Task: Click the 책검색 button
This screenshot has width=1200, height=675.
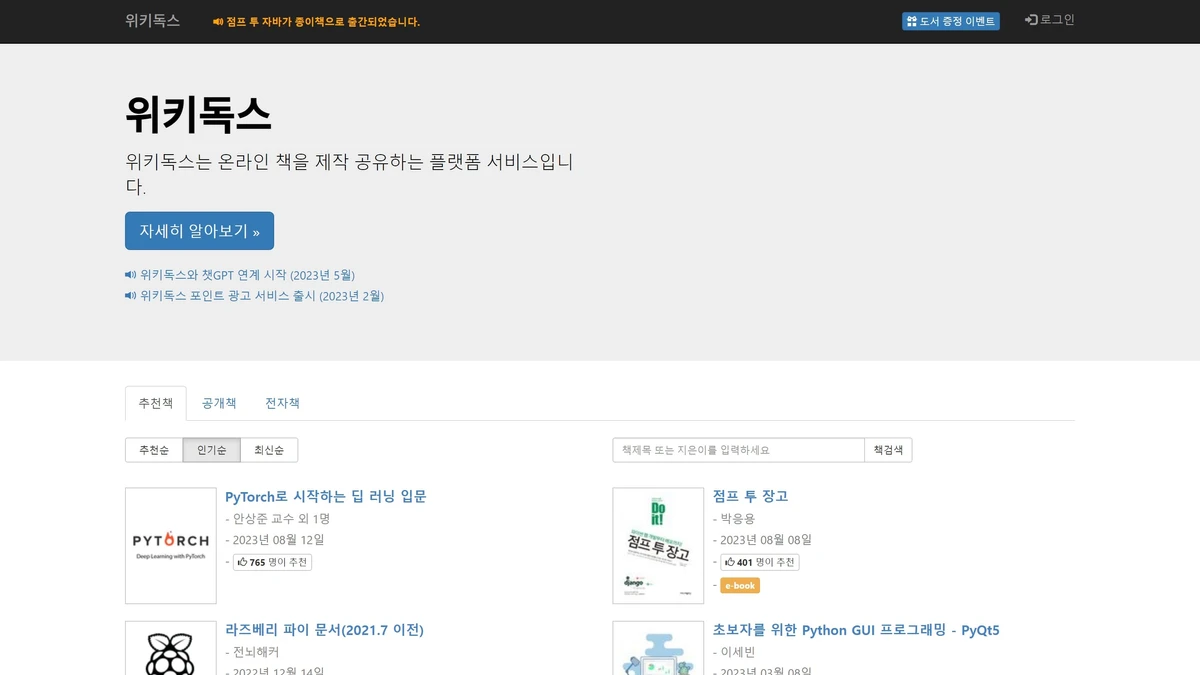Action: coord(888,450)
